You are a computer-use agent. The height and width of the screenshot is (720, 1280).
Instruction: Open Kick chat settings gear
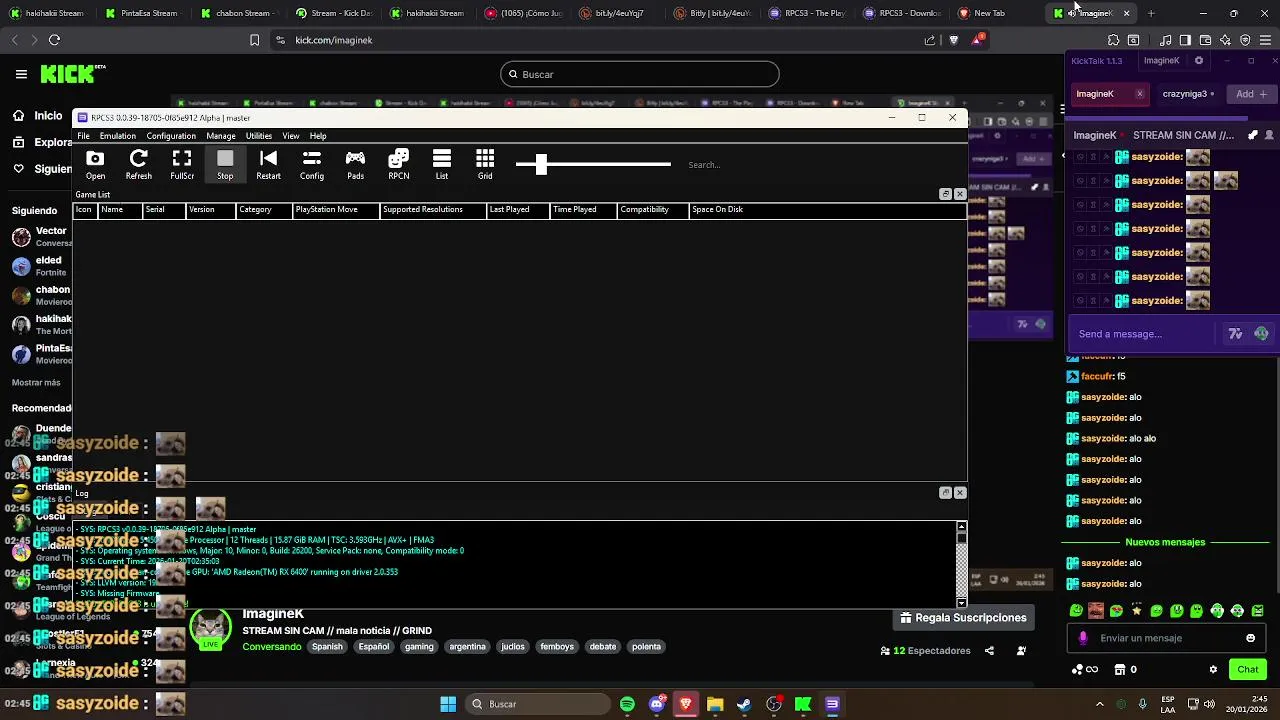[x=1213, y=670]
